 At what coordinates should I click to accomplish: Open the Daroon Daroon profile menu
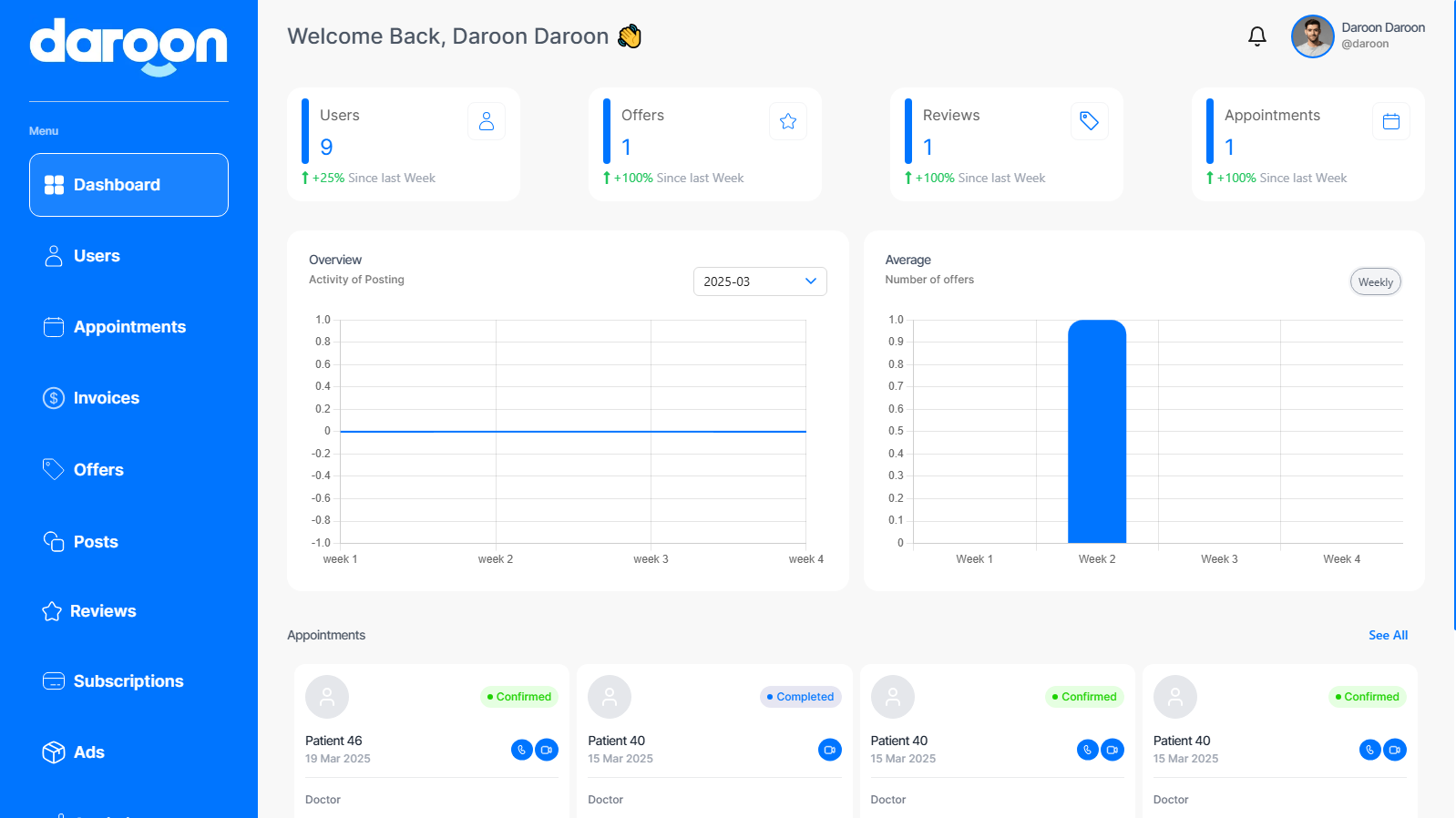click(x=1382, y=36)
